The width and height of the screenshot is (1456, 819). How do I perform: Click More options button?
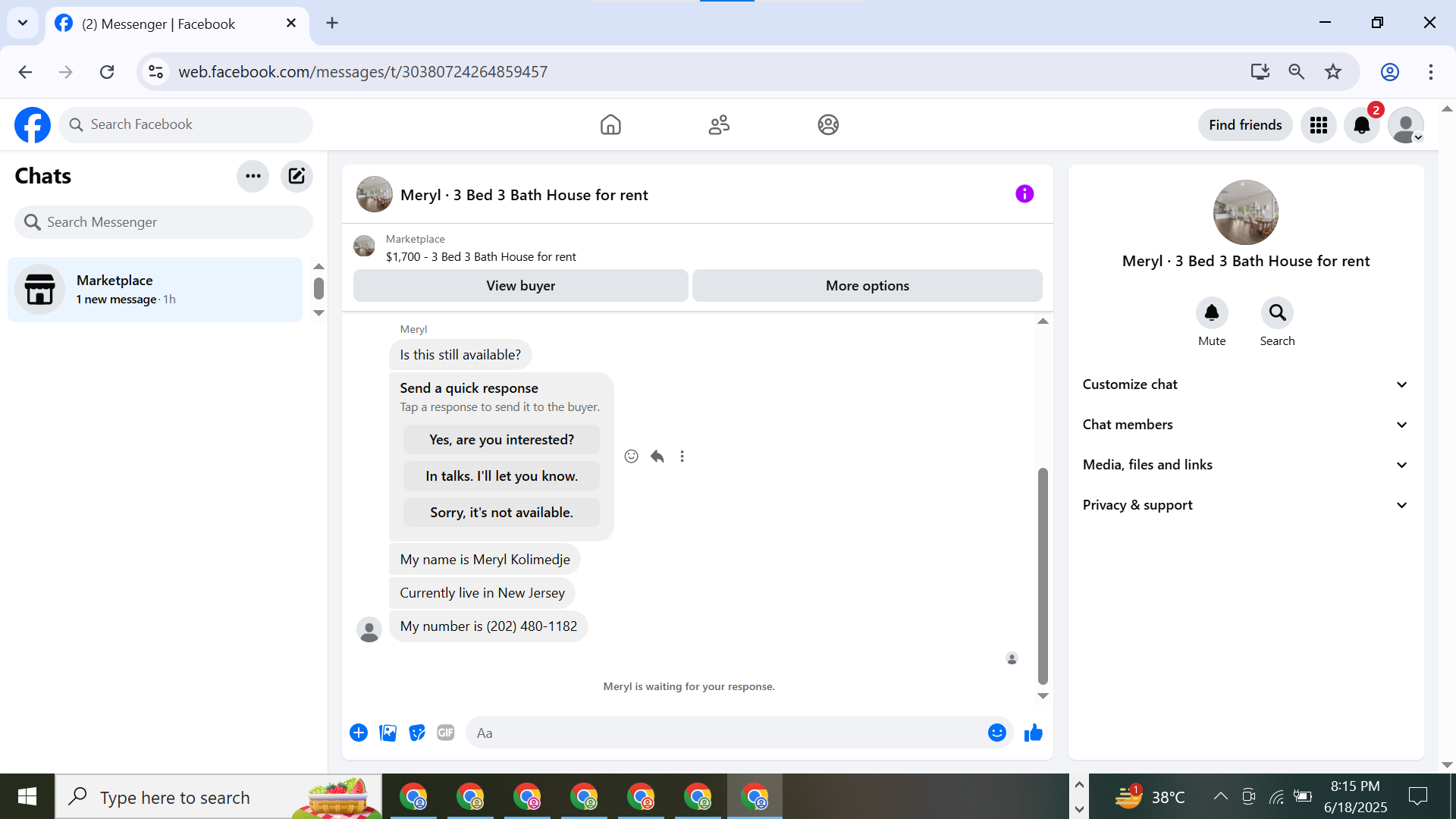coord(868,286)
